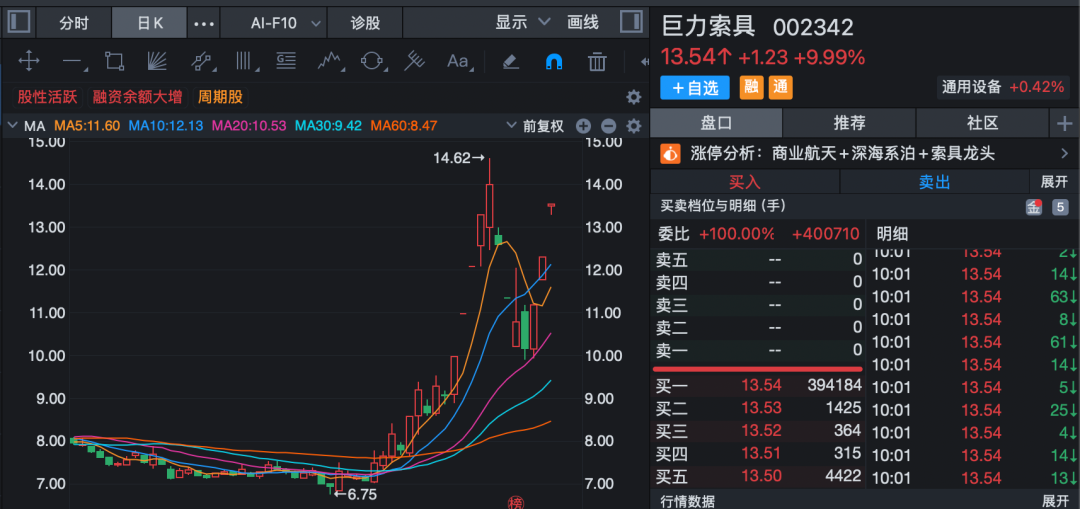Toggle the right sidebar panel

point(631,22)
